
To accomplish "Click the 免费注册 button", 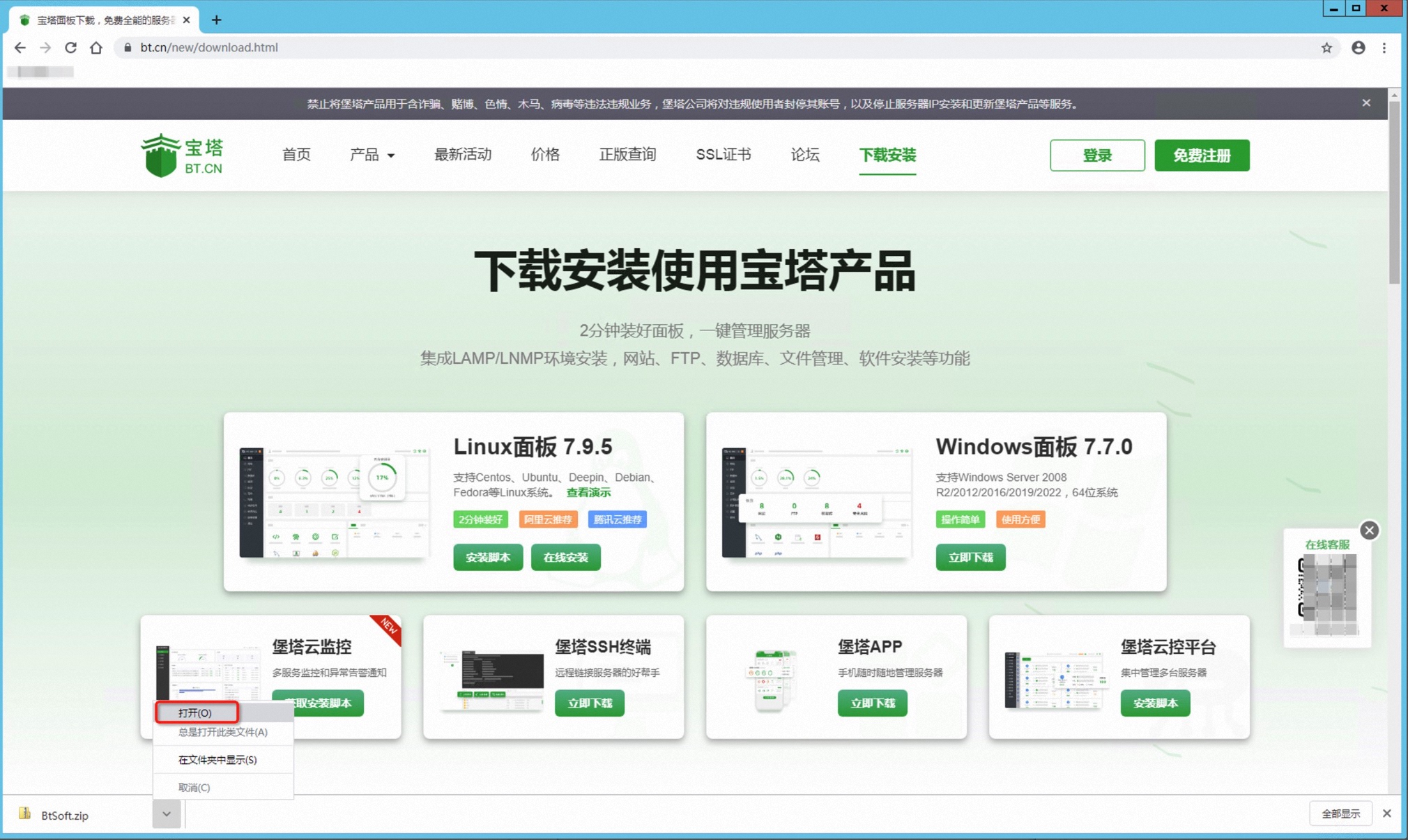I will 1202,155.
